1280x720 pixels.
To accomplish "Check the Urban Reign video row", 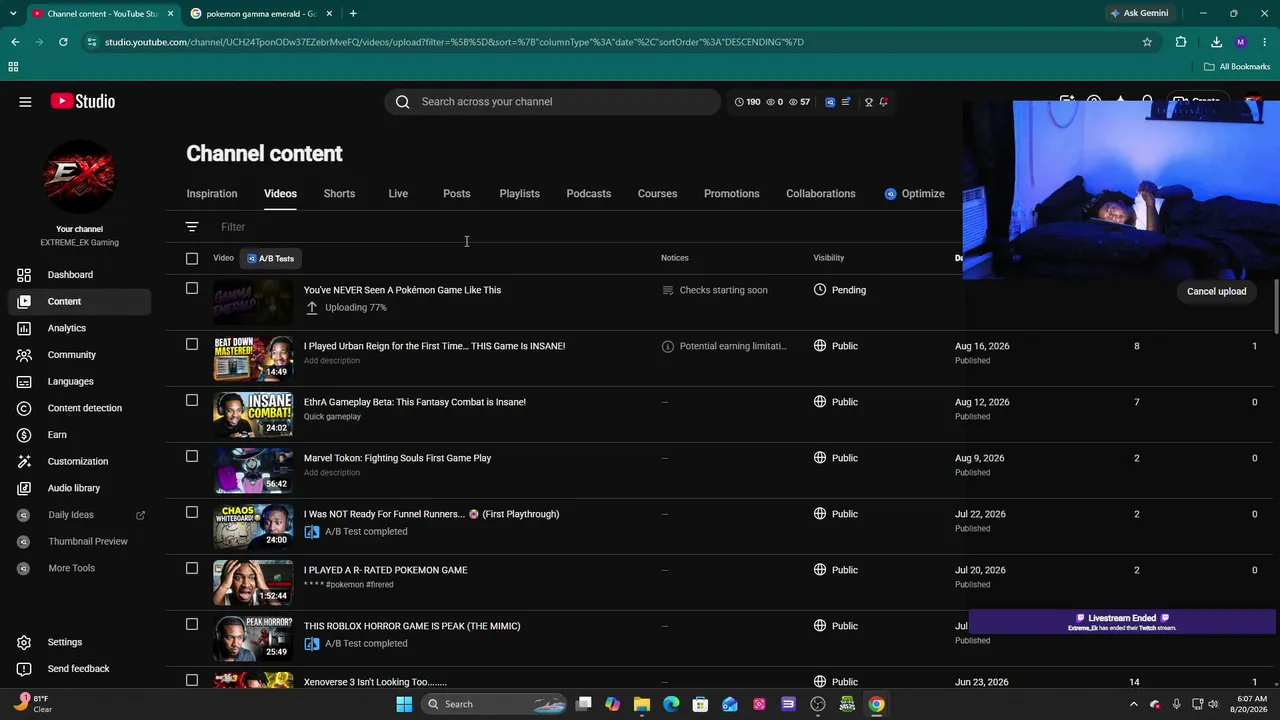I will 192,345.
